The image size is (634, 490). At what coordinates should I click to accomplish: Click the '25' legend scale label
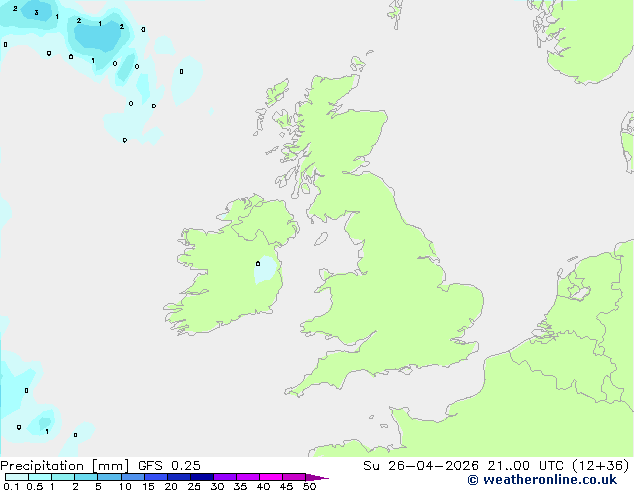[194, 486]
